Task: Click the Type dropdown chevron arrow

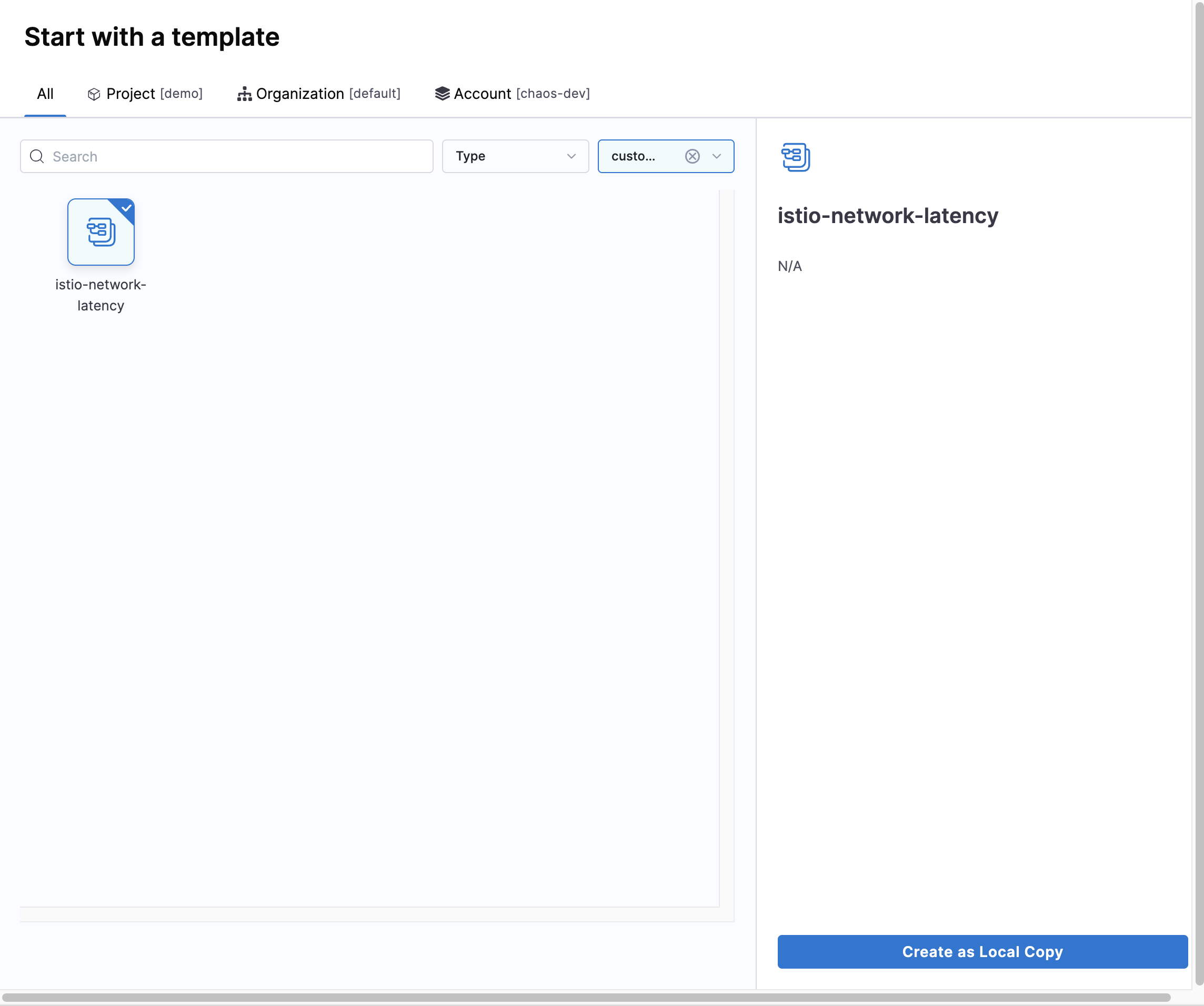Action: pos(571,156)
